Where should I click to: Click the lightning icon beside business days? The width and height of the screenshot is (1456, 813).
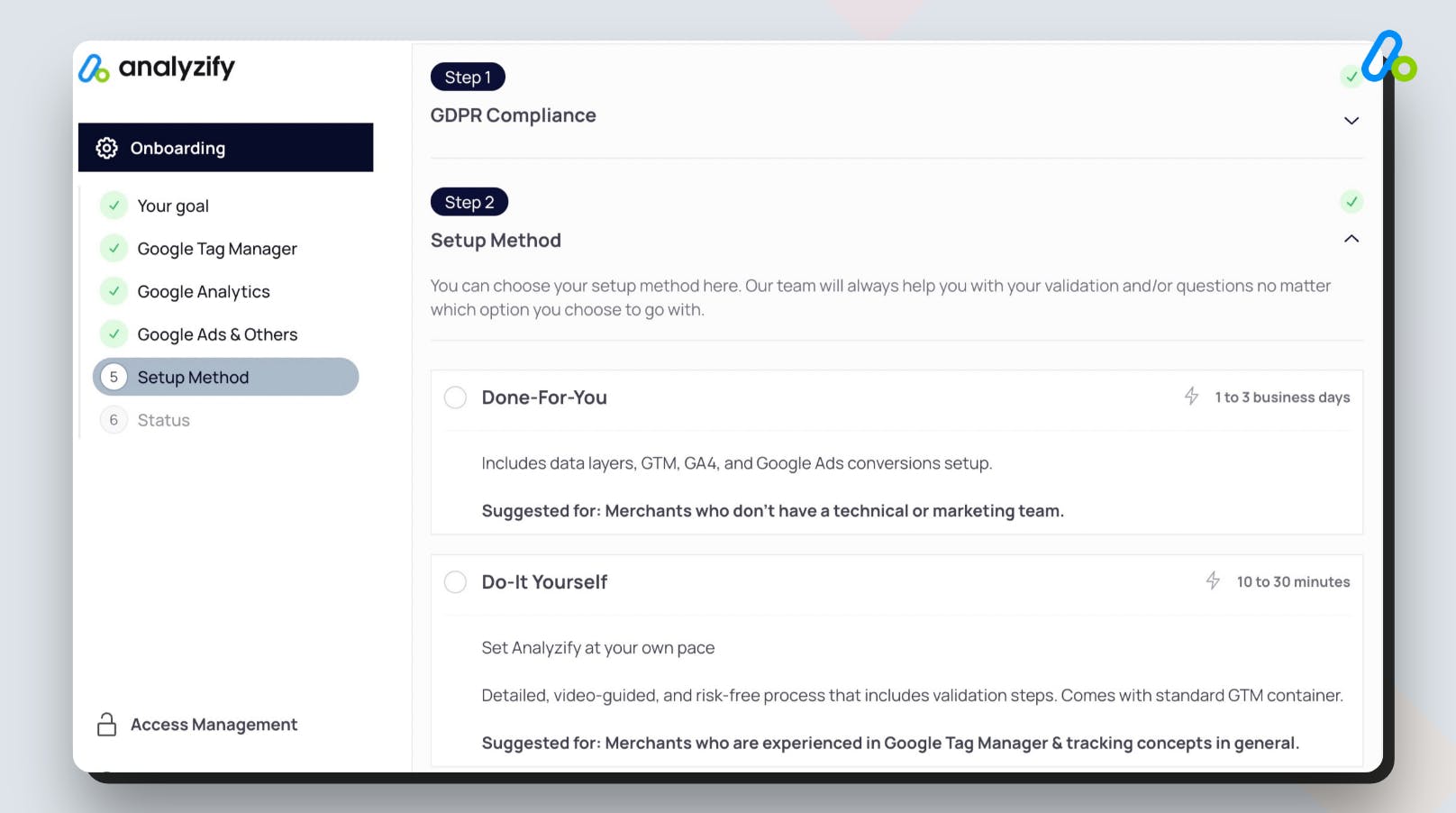coord(1191,397)
